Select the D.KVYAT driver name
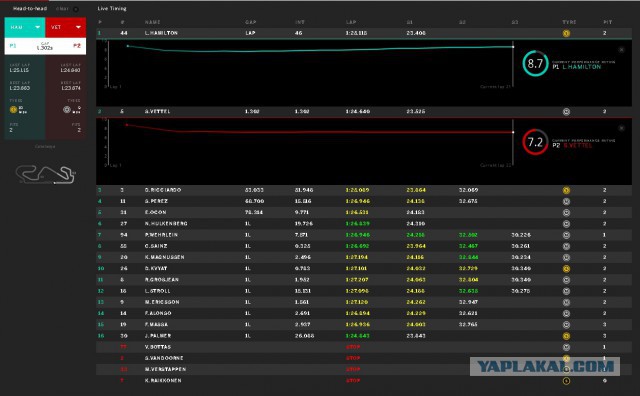The height and width of the screenshot is (396, 640). click(156, 269)
